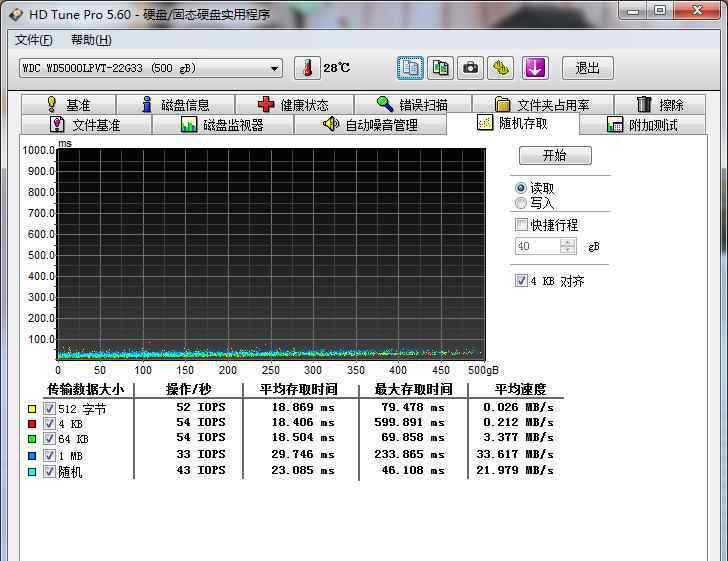Click the cyan 随机 color swatch
This screenshot has height=561, width=728.
point(32,472)
